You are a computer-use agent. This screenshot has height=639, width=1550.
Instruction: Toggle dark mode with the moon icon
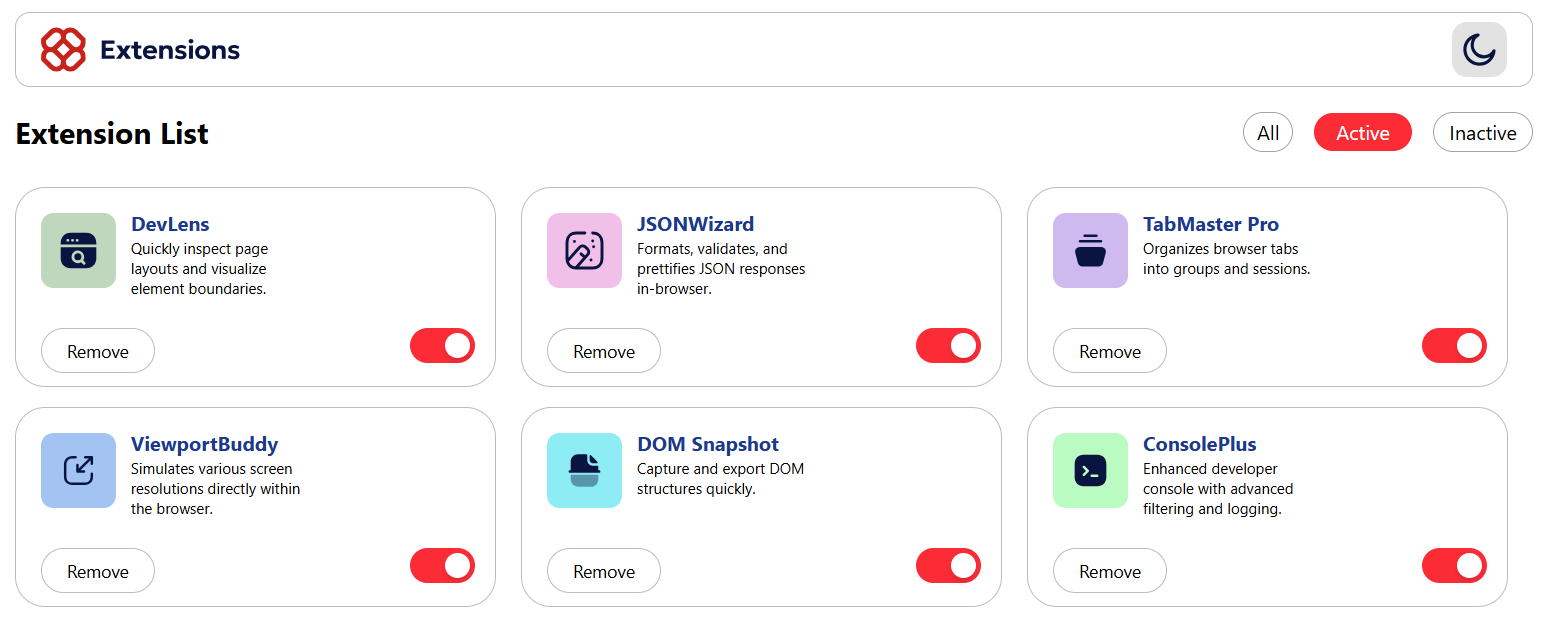click(x=1479, y=50)
